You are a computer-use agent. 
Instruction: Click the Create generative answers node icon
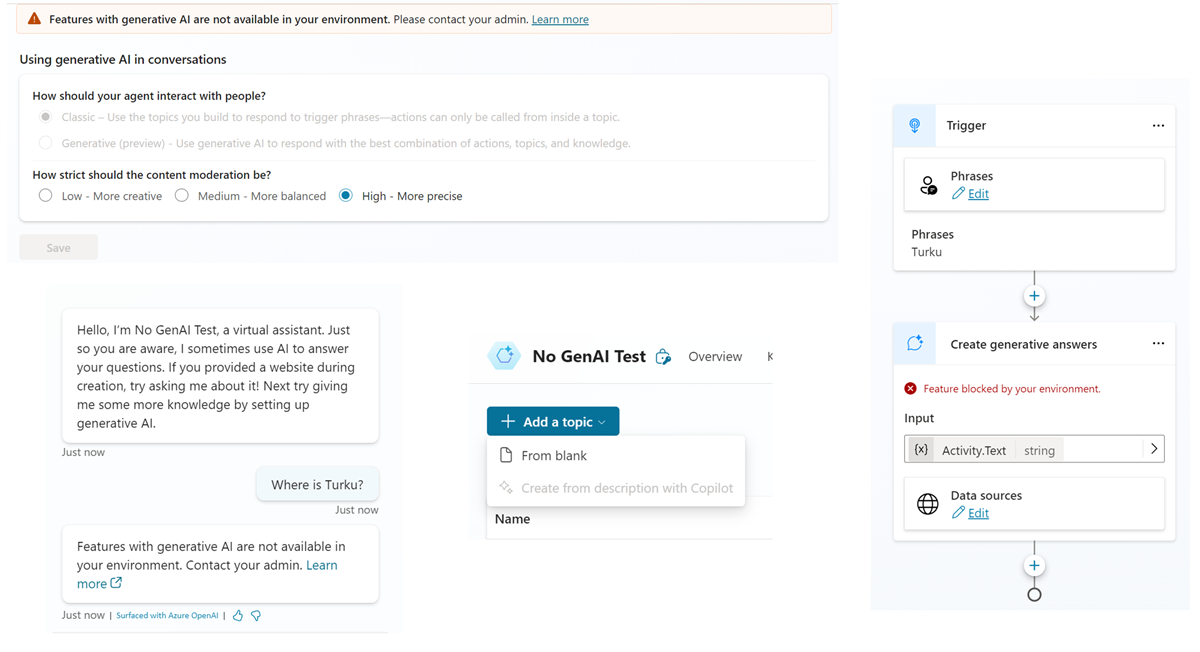click(914, 344)
